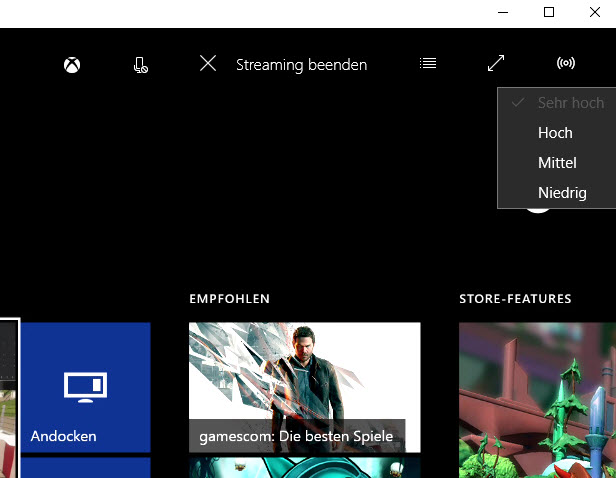Set streaming quality to Mittel
Image resolution: width=616 pixels, height=478 pixels.
click(x=557, y=163)
